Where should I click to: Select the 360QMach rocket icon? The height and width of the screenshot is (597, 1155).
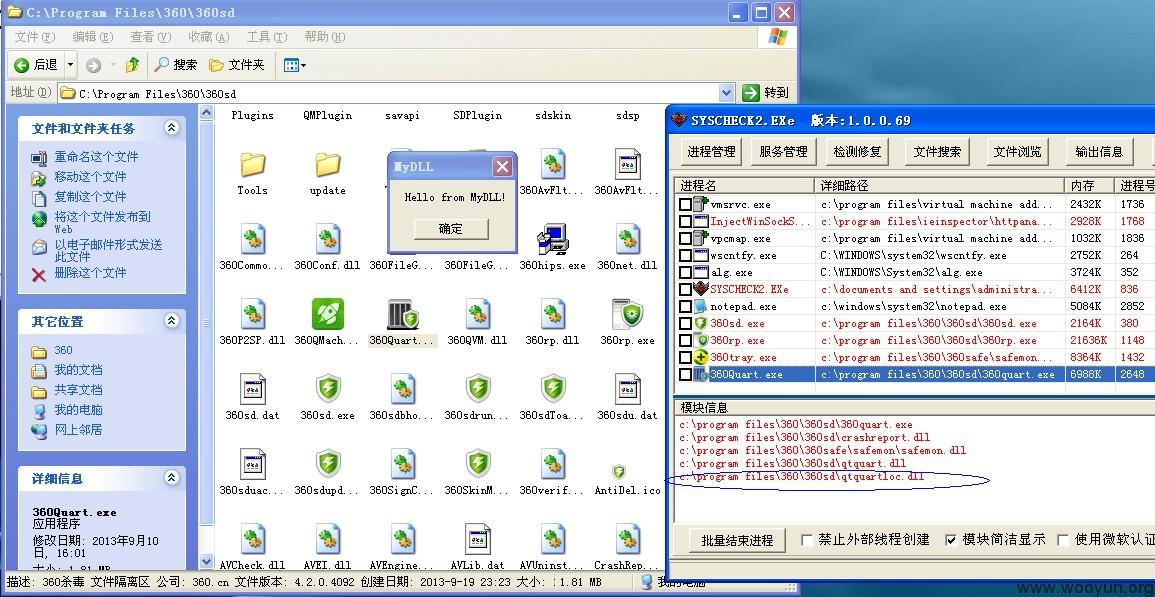pos(328,314)
